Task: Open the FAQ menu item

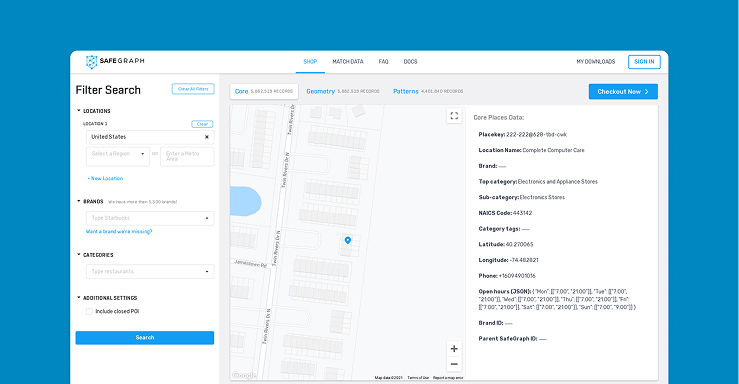Action: pyautogui.click(x=383, y=62)
